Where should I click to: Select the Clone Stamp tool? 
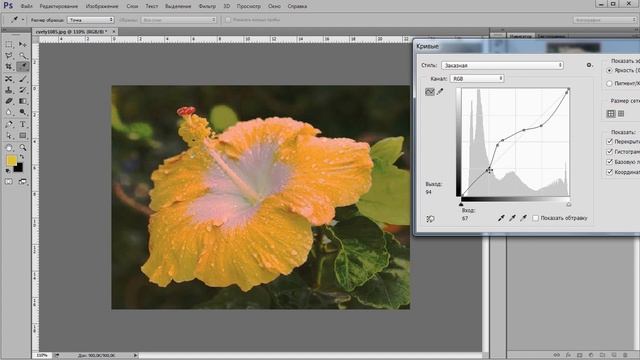pos(9,90)
